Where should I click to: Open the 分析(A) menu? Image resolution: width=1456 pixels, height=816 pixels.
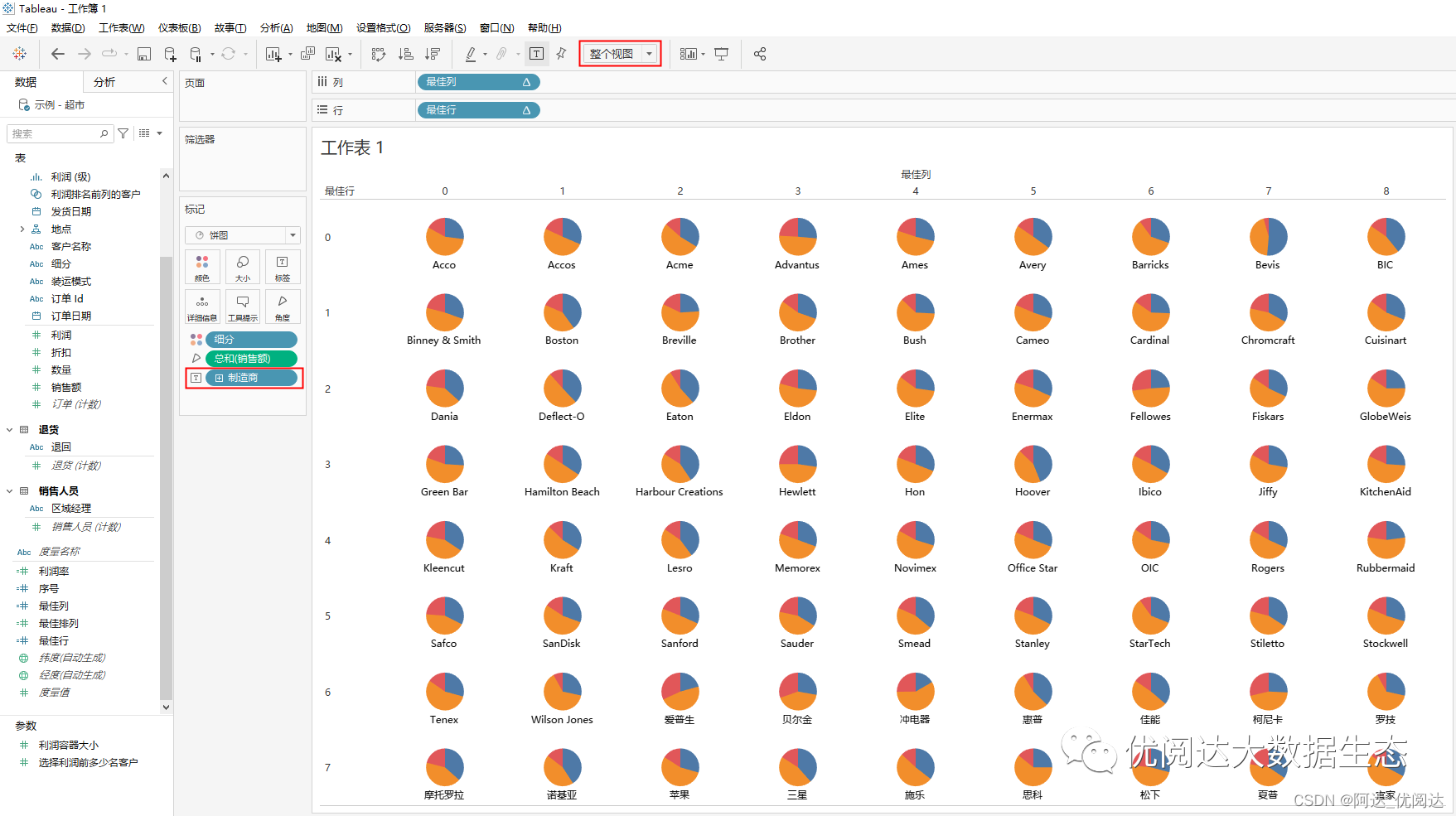(x=276, y=28)
